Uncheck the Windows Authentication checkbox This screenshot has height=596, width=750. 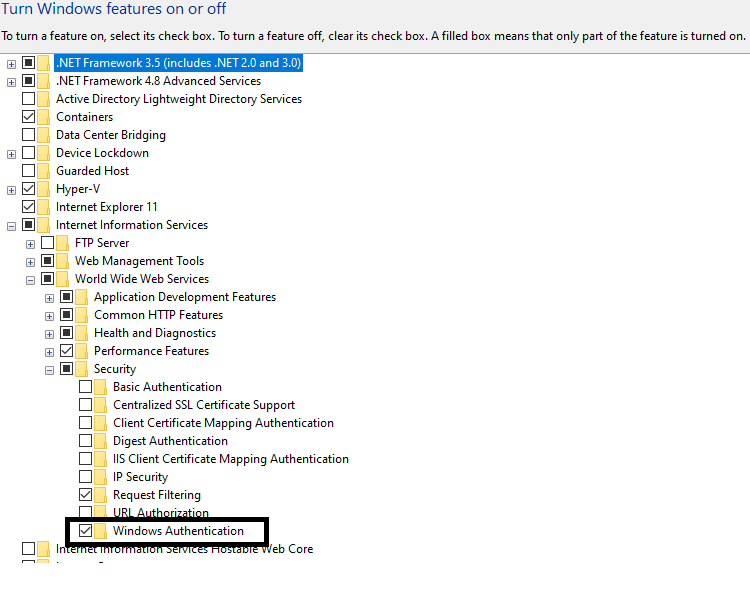click(x=86, y=530)
